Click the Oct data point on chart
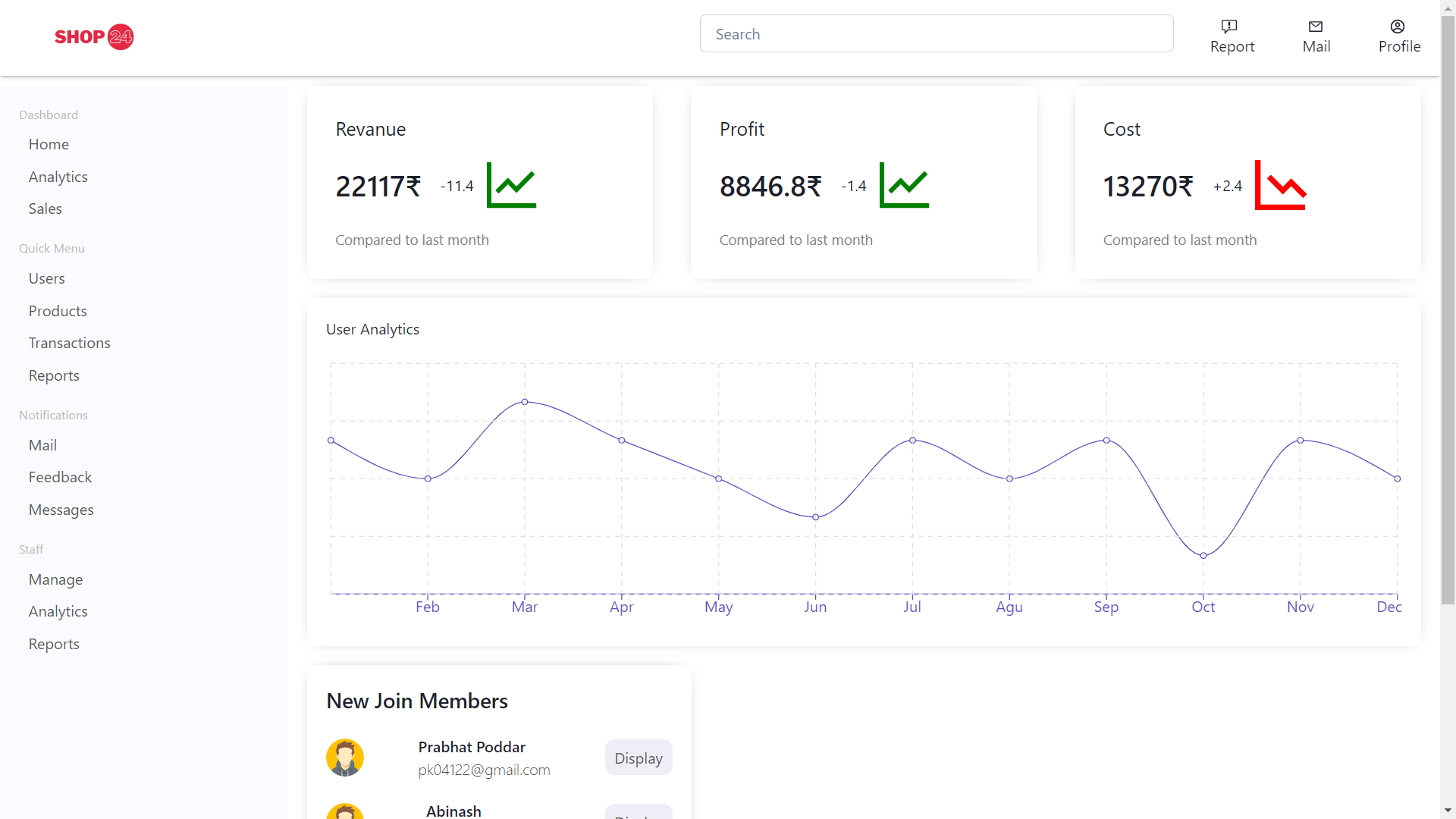Screen dimensions: 1456x819 pyautogui.click(x=1203, y=556)
